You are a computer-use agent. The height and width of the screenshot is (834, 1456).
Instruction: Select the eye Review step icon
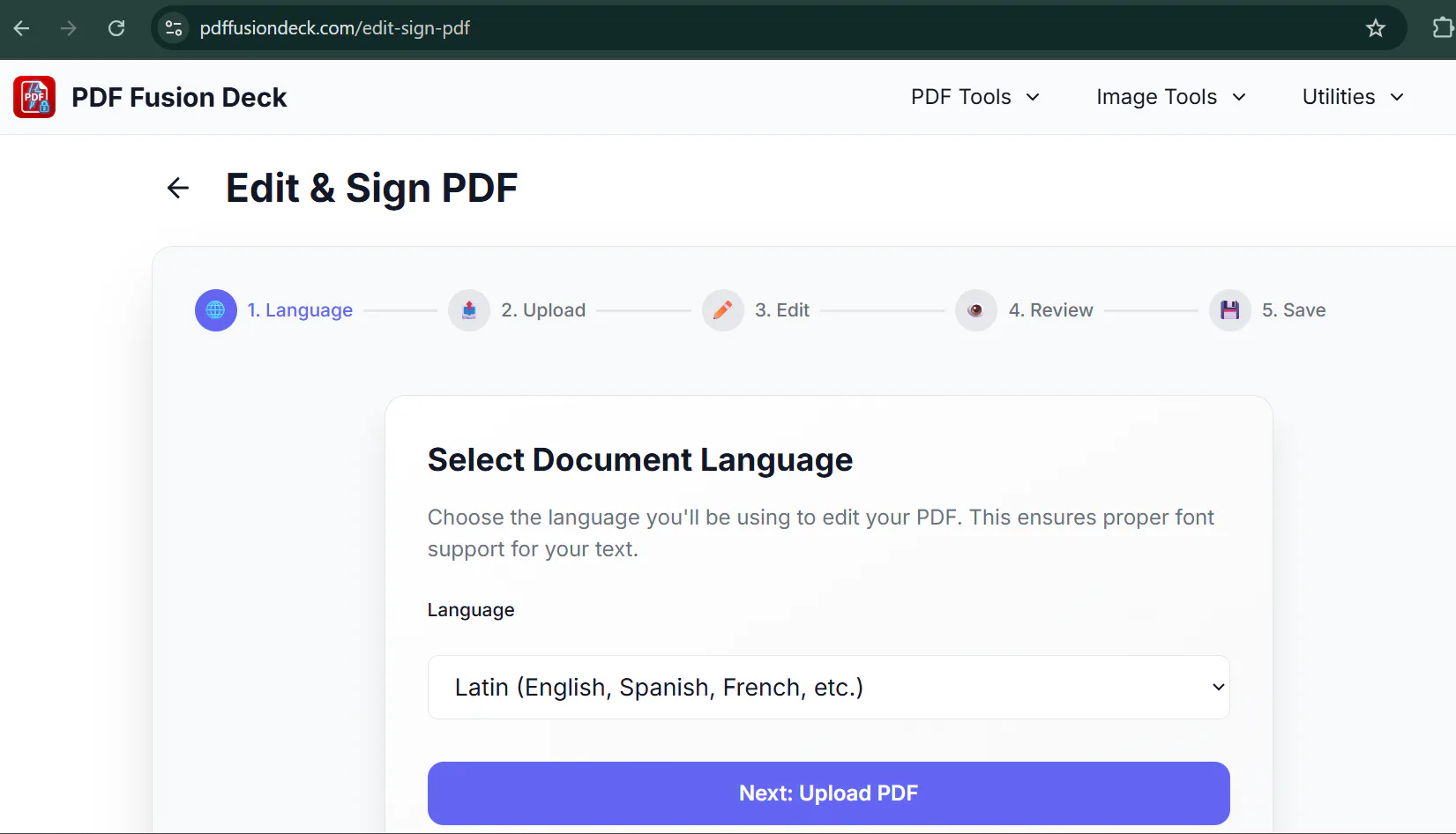tap(976, 310)
